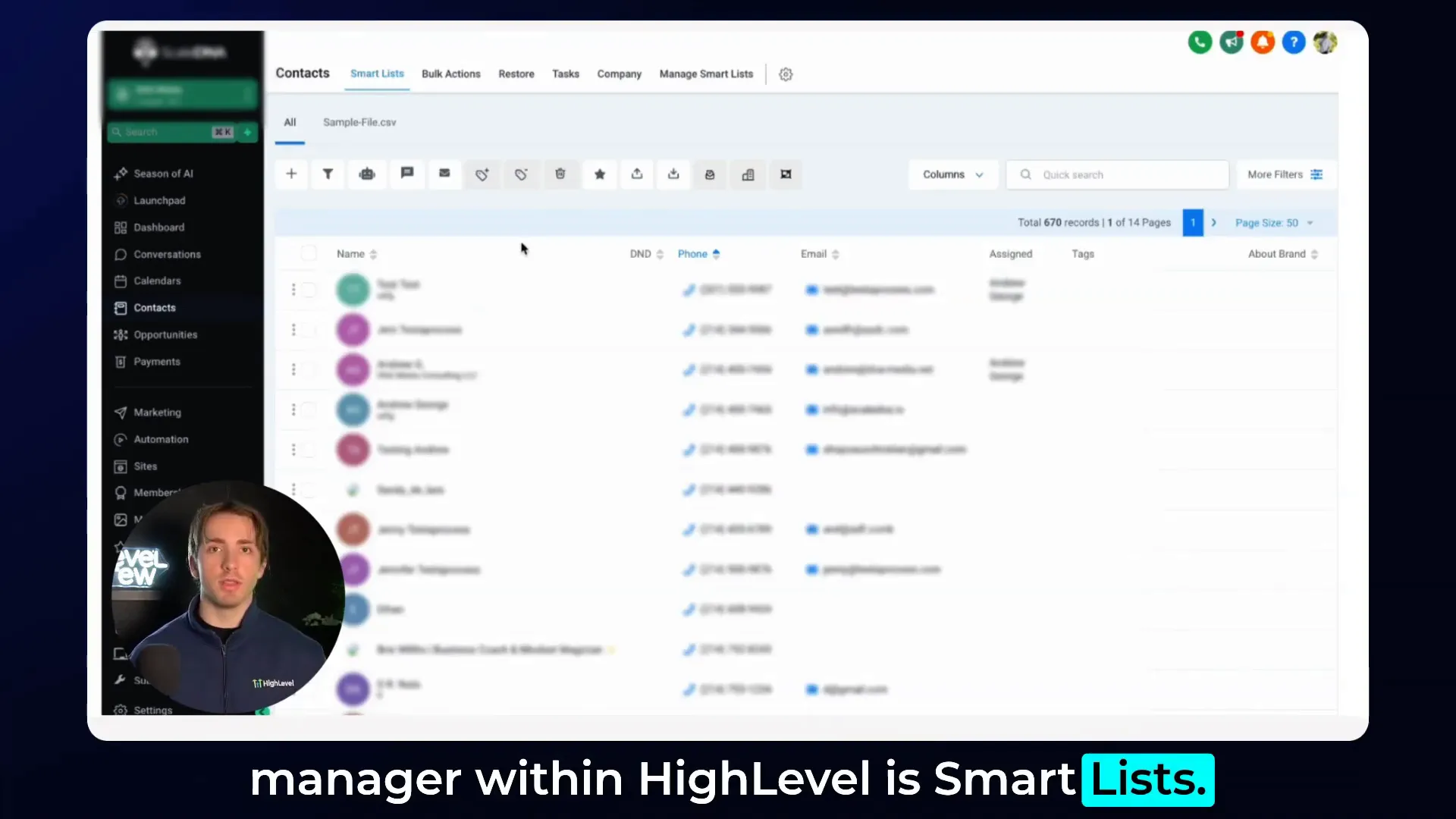This screenshot has width=1456, height=819.
Task: Open the Manage Smart Lists tab
Action: (x=706, y=74)
